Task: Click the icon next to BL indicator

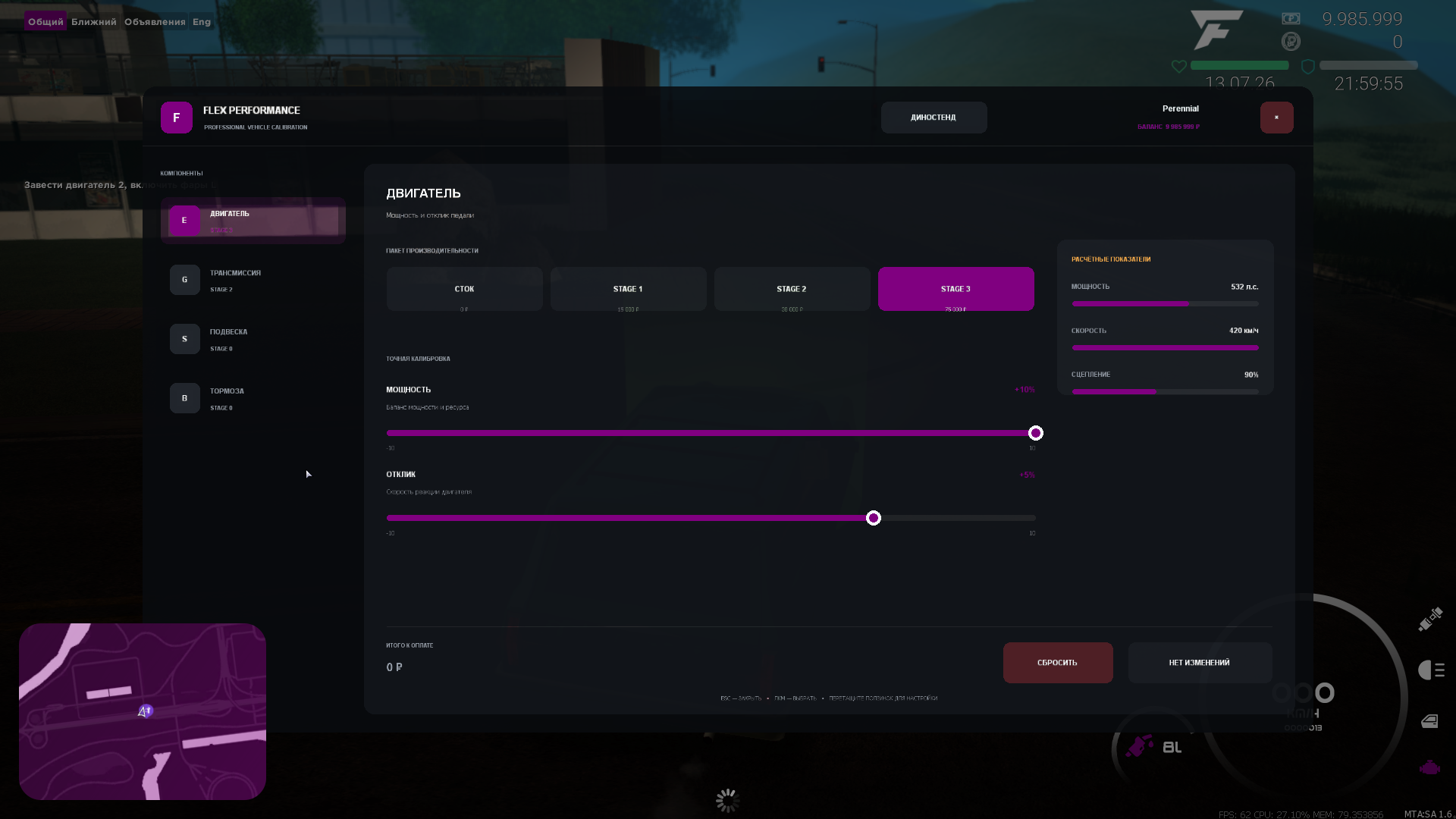Action: [1139, 746]
